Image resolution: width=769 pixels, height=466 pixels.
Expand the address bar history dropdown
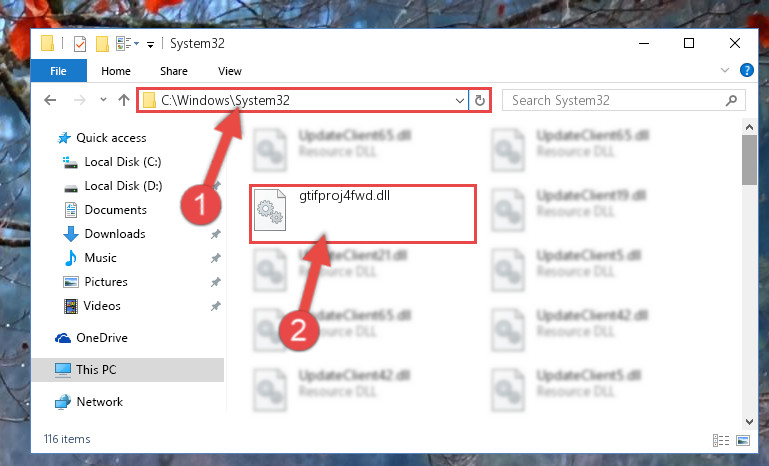[460, 101]
